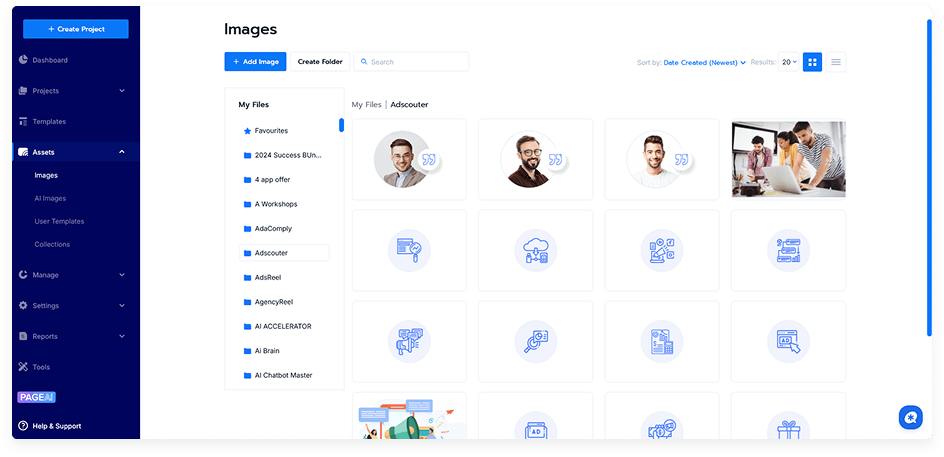Switch to list view layout
Image resolution: width=944 pixels, height=457 pixels.
[x=836, y=62]
